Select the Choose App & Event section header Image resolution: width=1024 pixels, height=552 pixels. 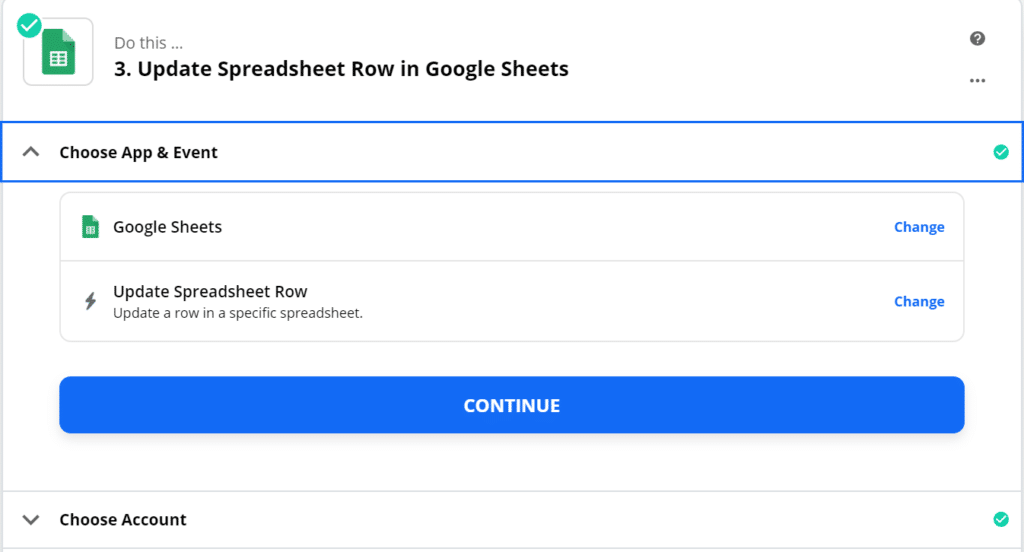click(x=138, y=152)
